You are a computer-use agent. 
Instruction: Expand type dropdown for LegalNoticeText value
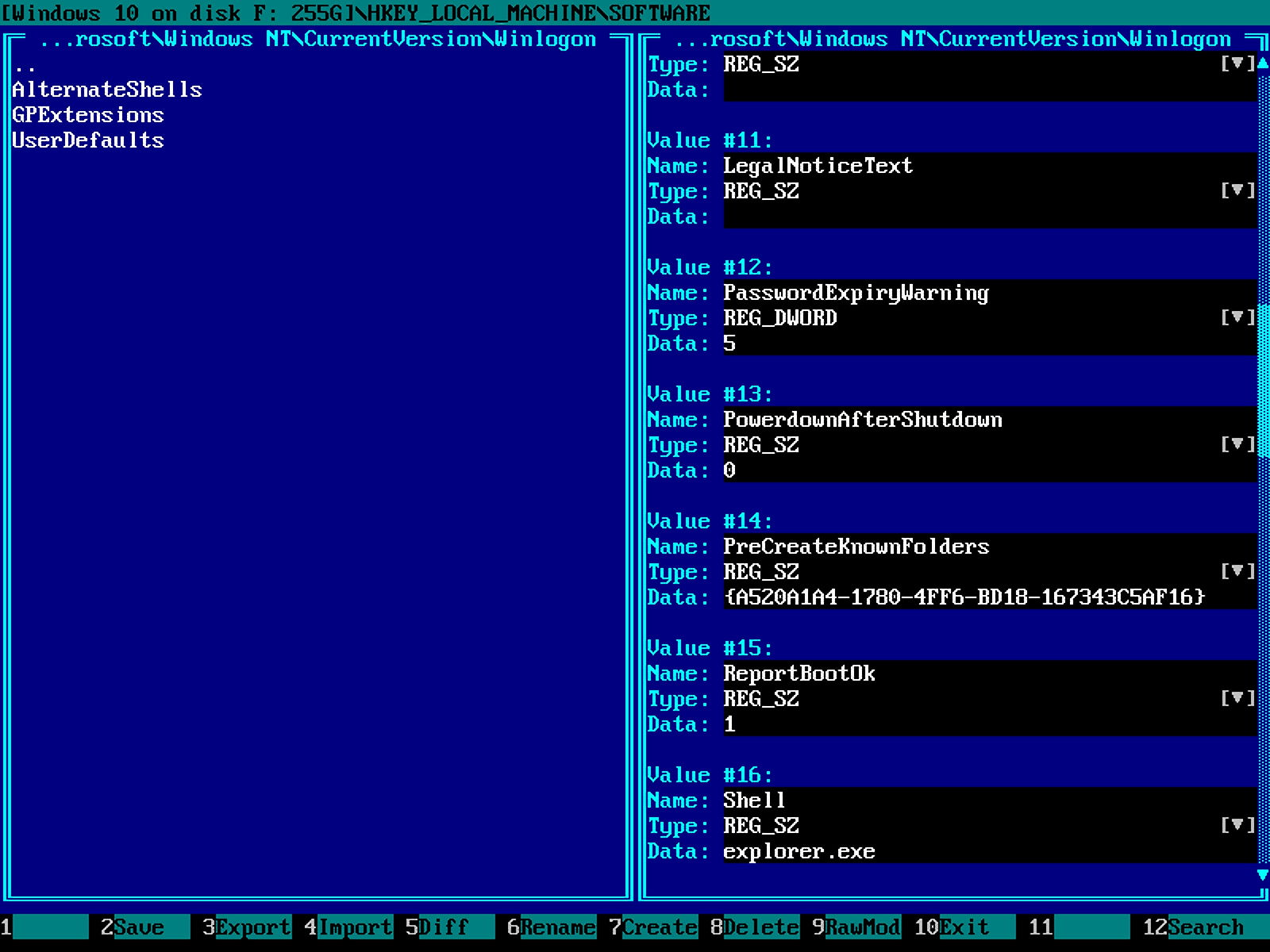tap(1237, 190)
